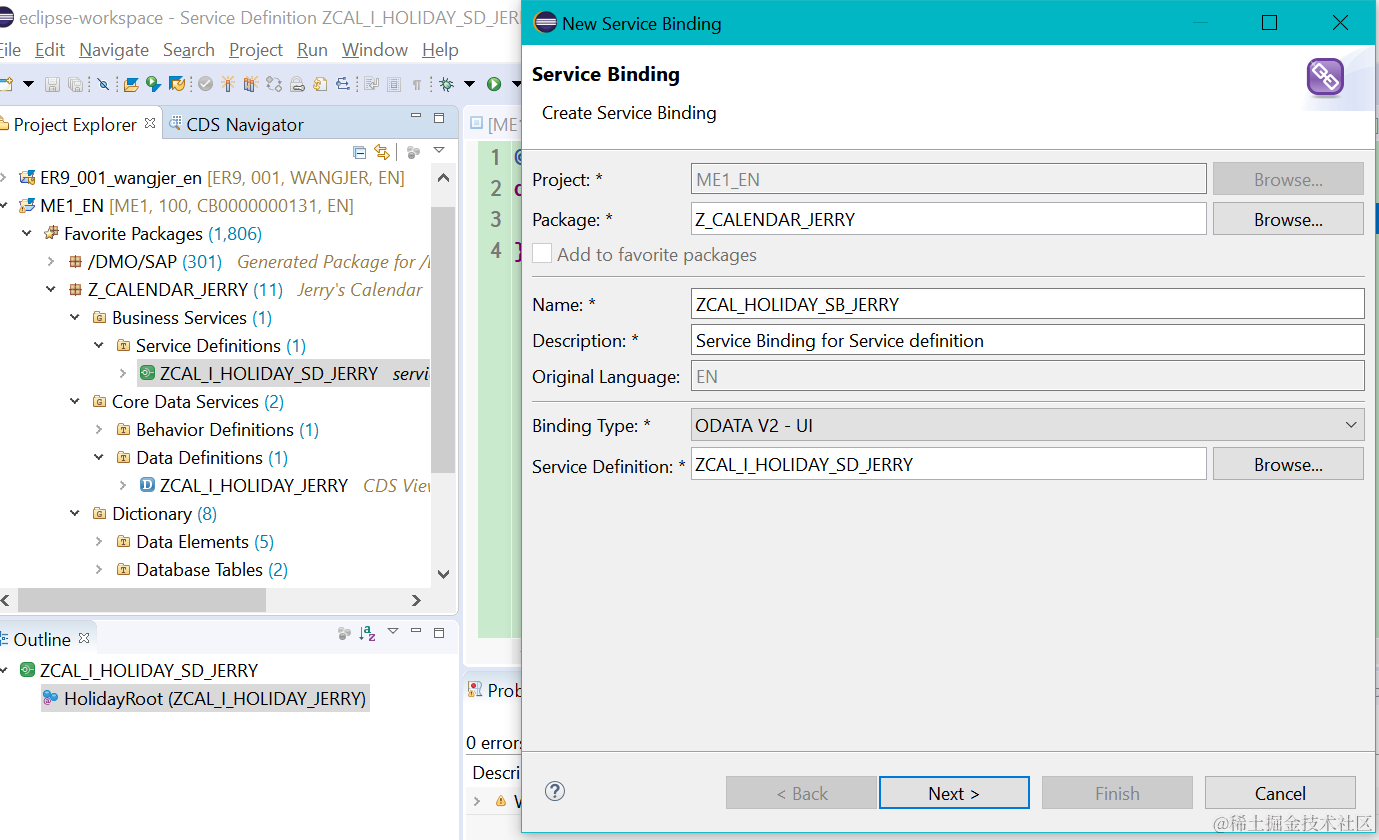The height and width of the screenshot is (840, 1379).
Task: Click the Service Definition input field
Action: (x=948, y=464)
